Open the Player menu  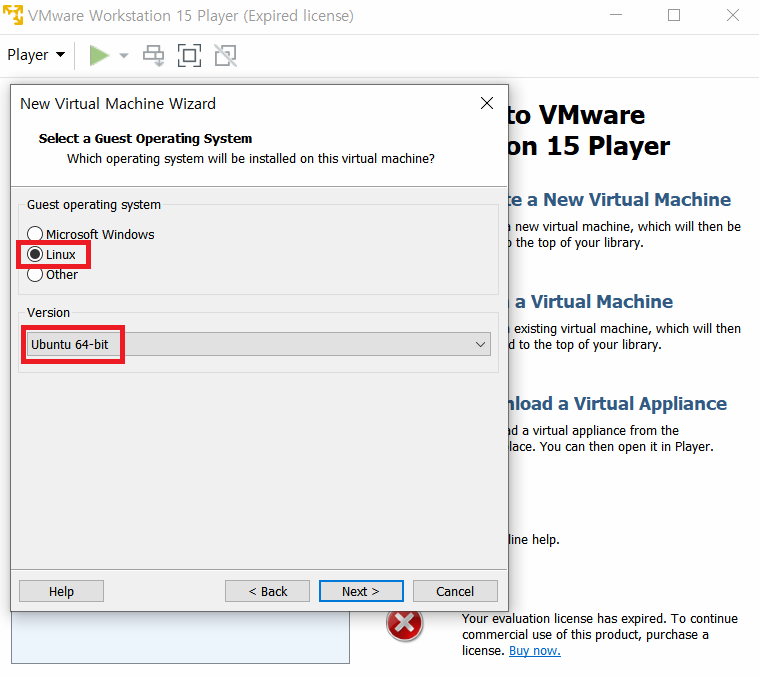pyautogui.click(x=36, y=55)
